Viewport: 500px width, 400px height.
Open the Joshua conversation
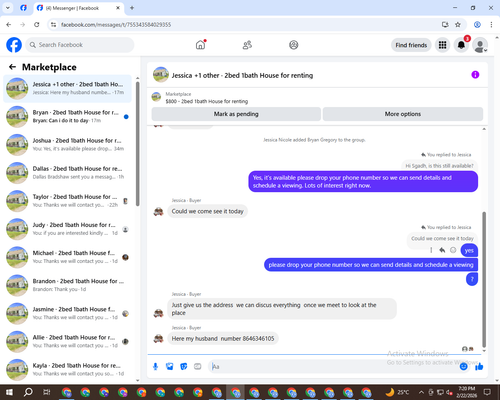point(67,145)
